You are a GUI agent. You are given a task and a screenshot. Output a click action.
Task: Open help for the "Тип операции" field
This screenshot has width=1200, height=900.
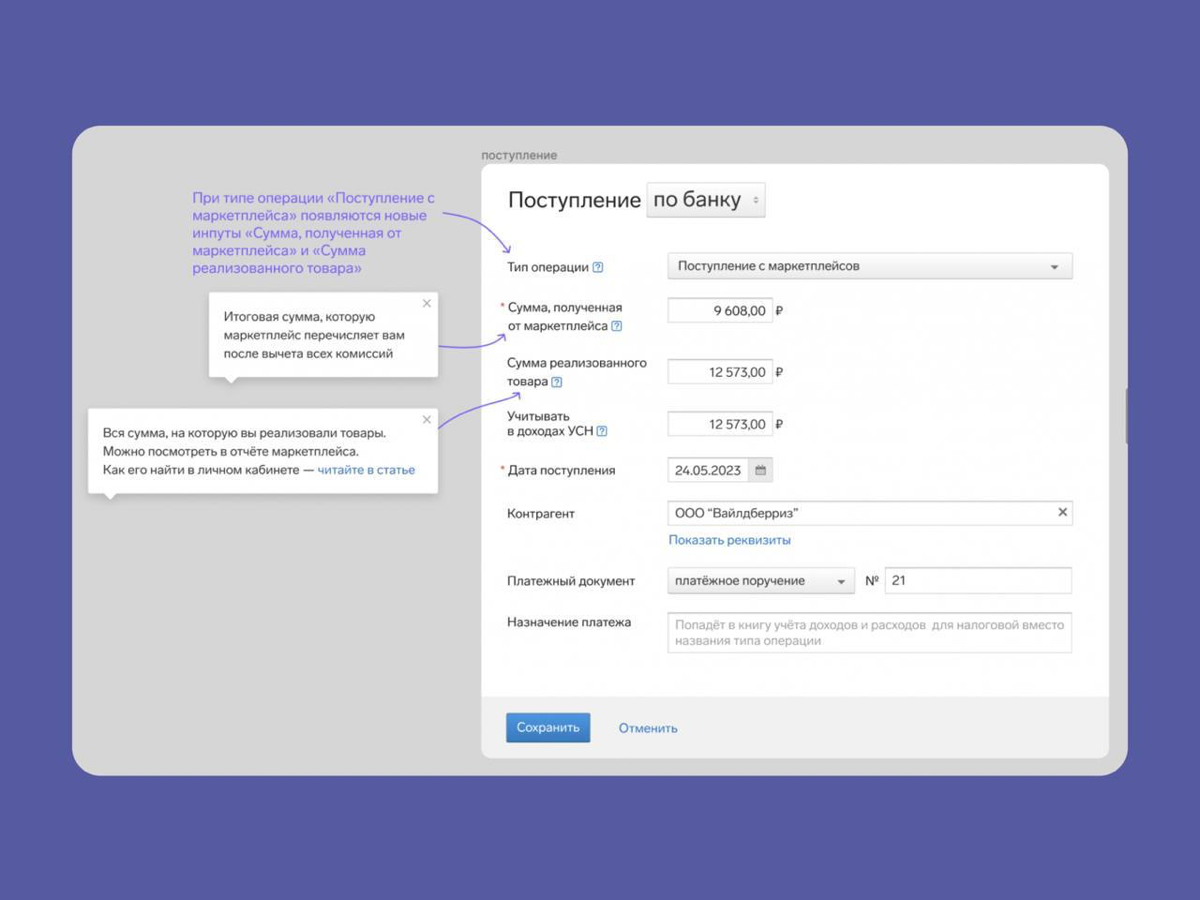pos(597,268)
